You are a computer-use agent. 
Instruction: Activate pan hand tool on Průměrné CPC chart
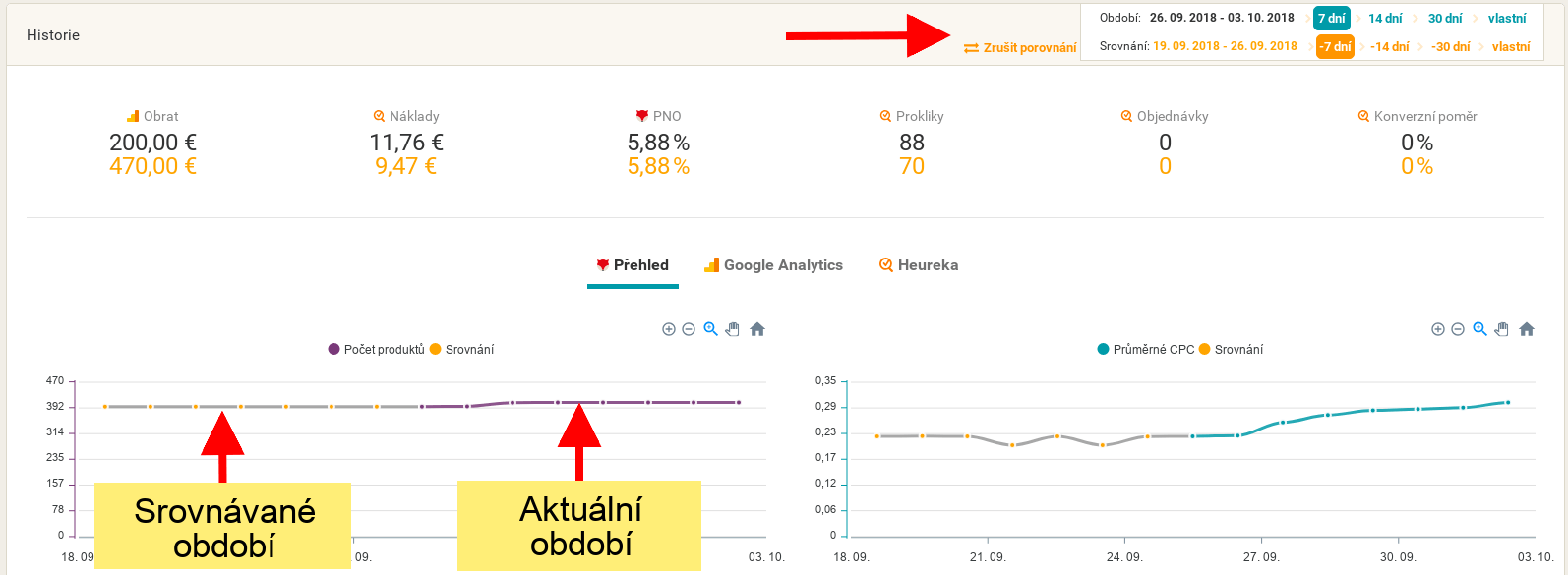pos(1502,329)
